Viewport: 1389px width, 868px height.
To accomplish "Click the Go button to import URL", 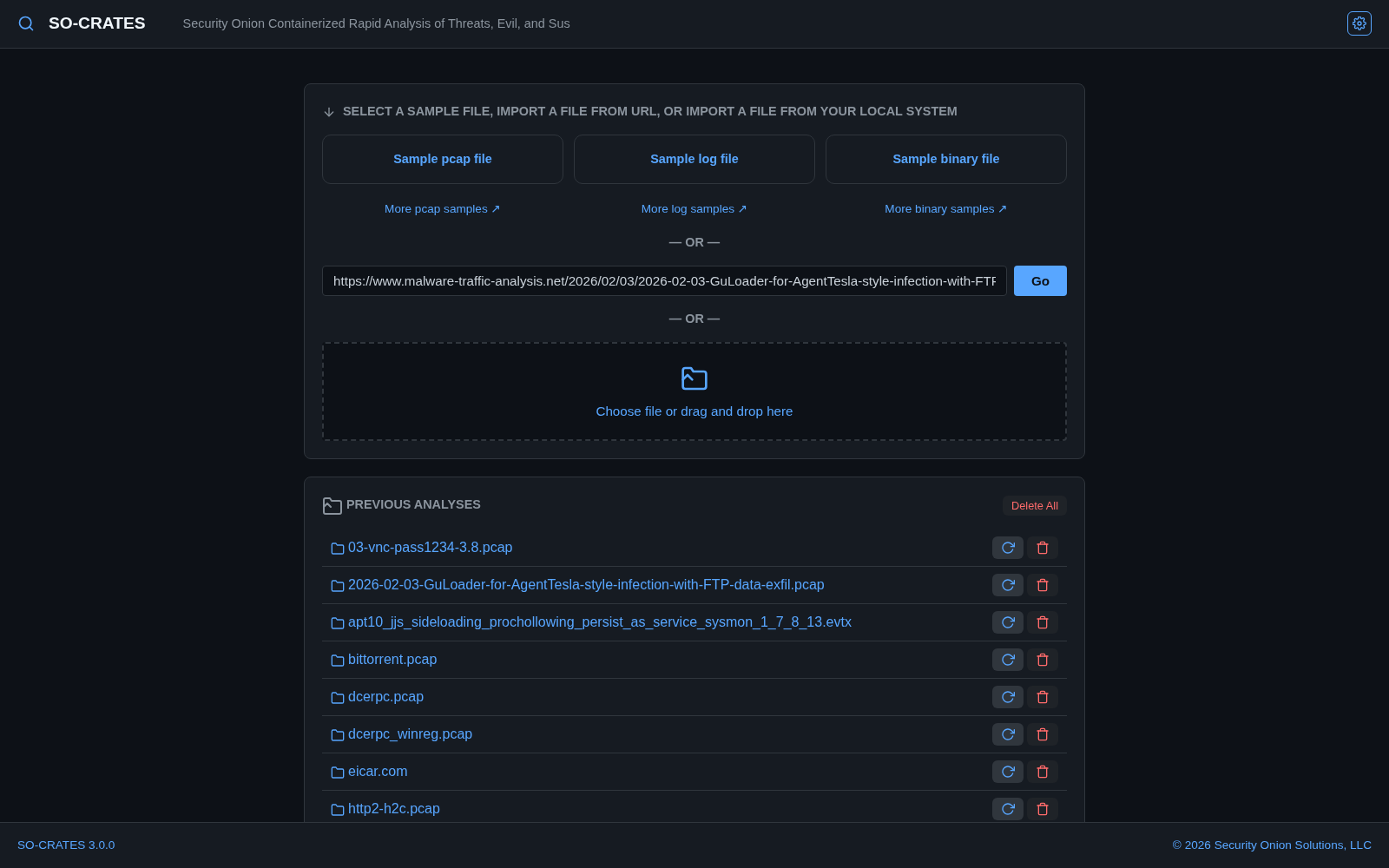I will click(x=1040, y=281).
